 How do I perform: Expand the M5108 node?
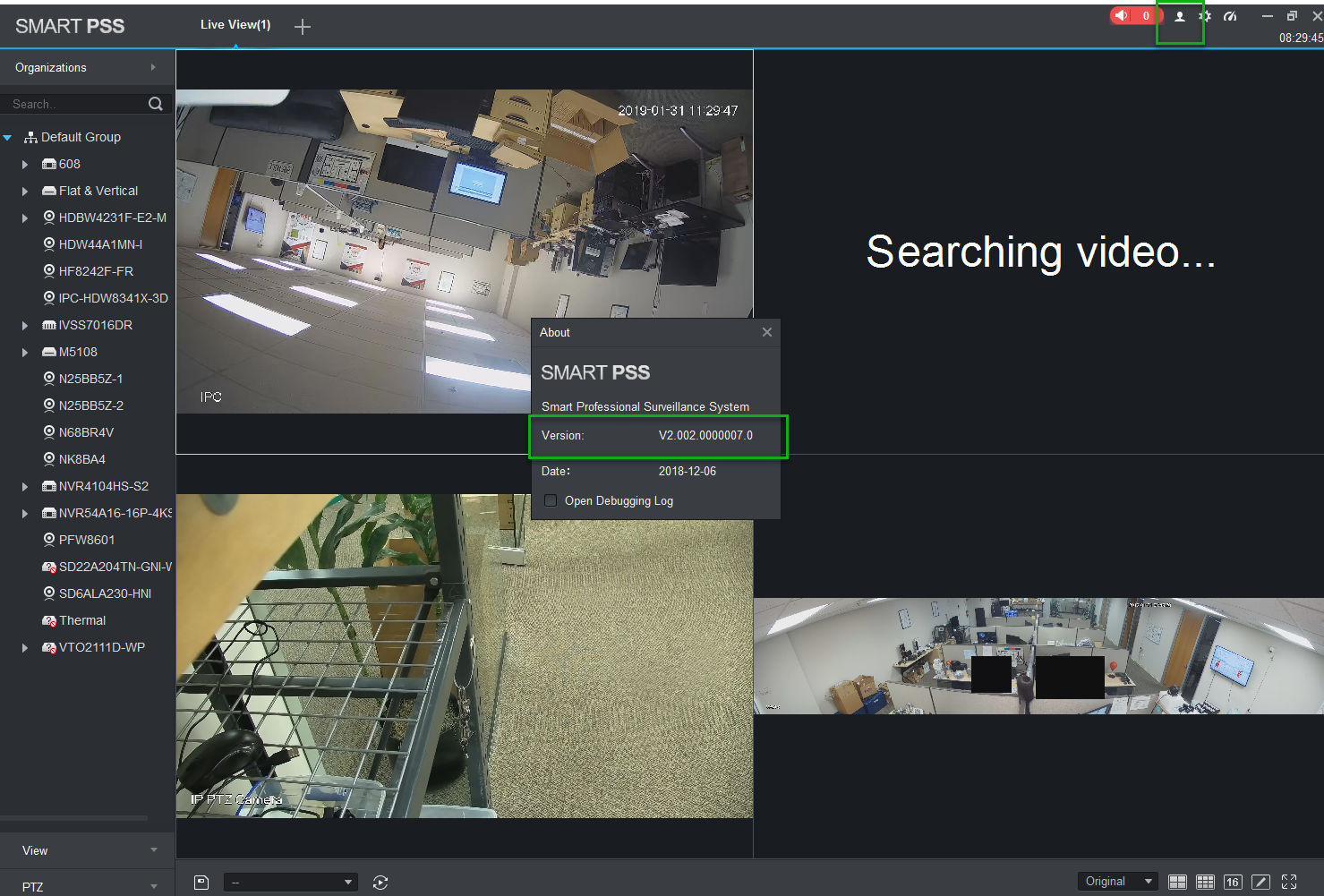pos(25,352)
